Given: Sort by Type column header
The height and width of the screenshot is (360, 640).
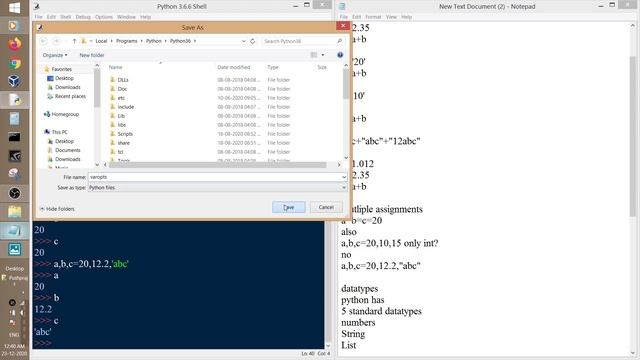Looking at the screenshot, I should (273, 67).
